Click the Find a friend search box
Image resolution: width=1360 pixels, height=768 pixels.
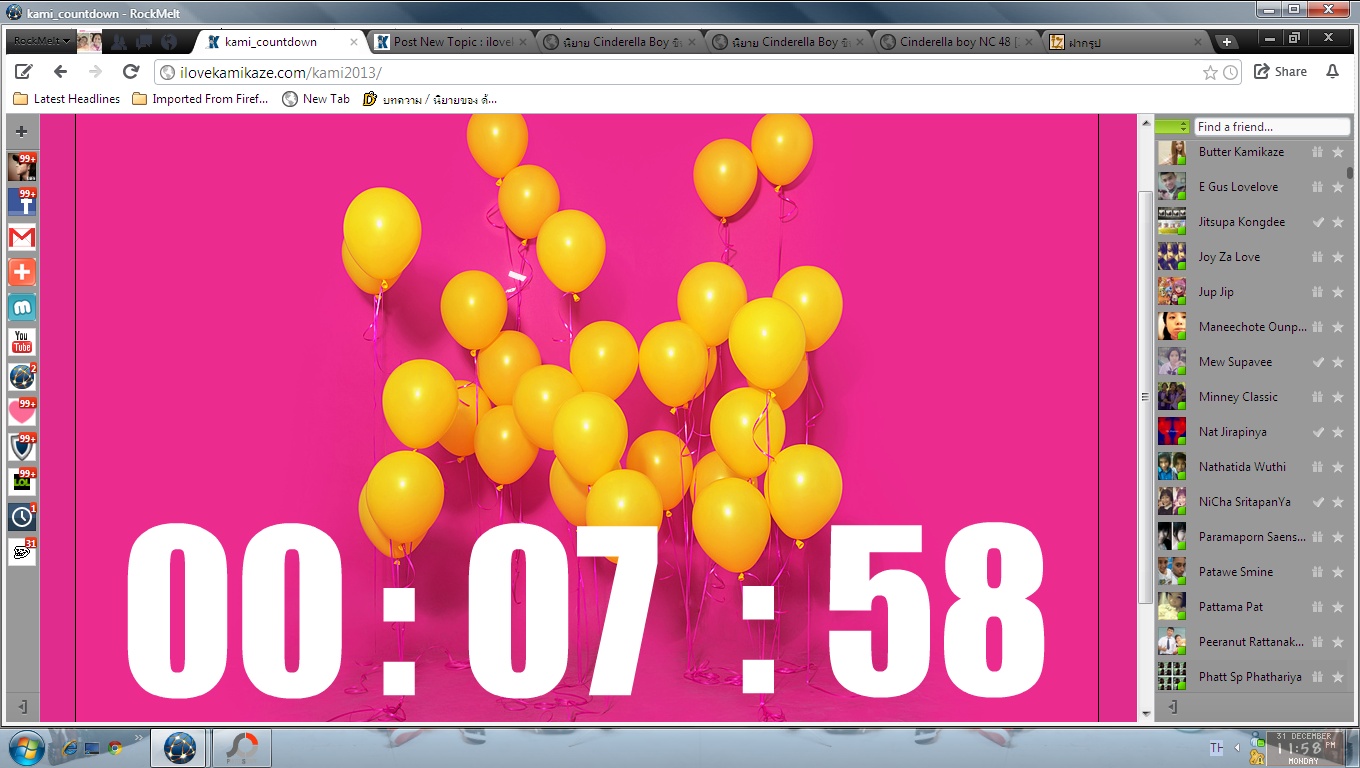click(x=1272, y=127)
